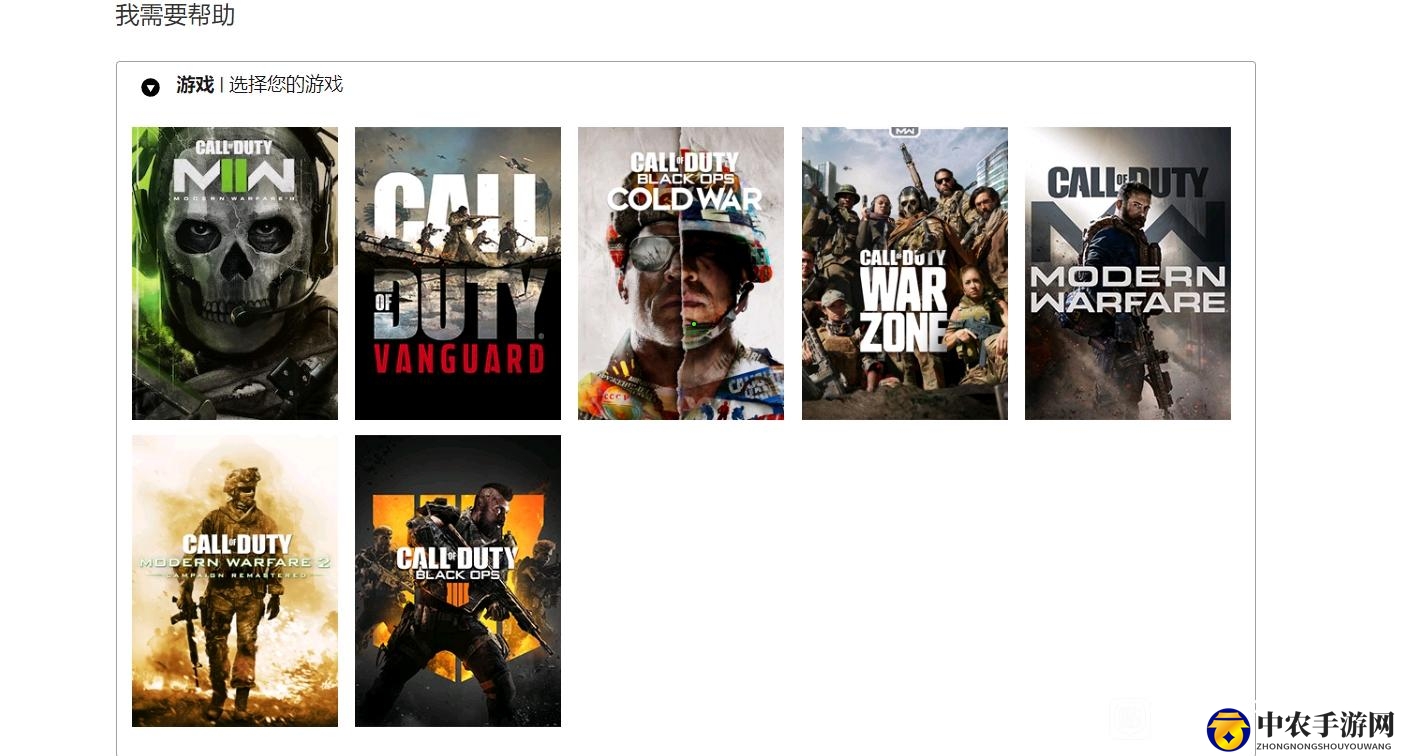Image resolution: width=1403 pixels, height=756 pixels.
Task: Click the 选择您的游戏 label
Action: click(286, 85)
